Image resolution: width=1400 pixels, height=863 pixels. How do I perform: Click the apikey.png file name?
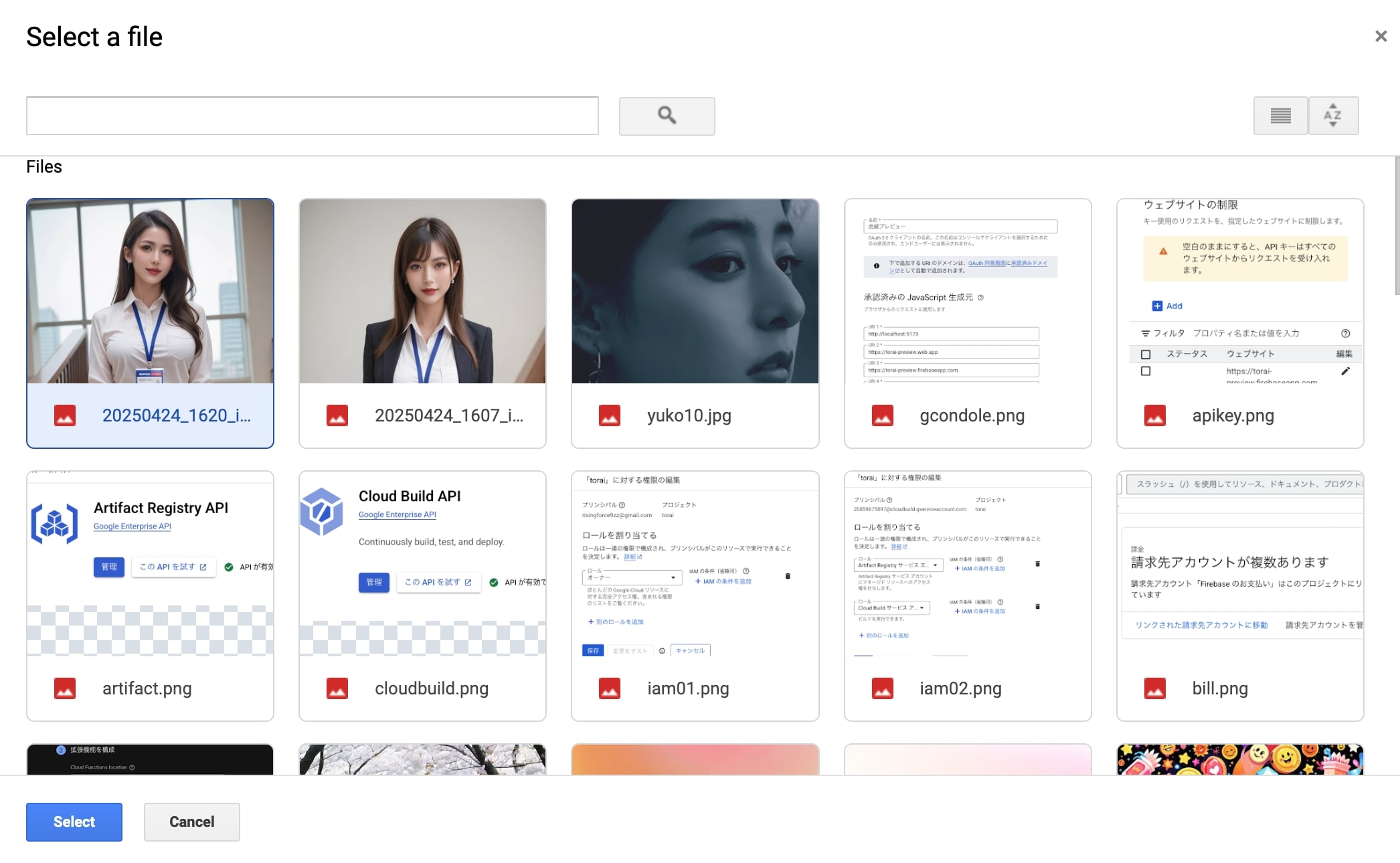pyautogui.click(x=1233, y=416)
